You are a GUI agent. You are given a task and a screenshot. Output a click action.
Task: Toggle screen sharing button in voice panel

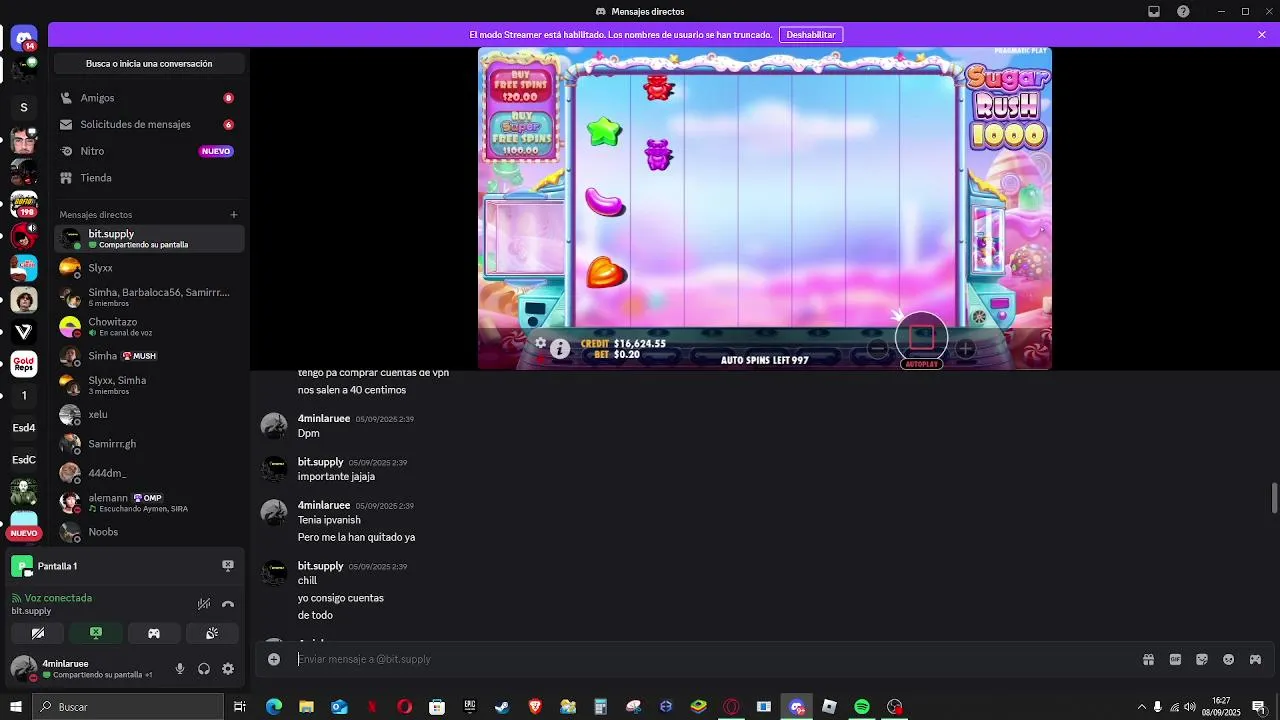pyautogui.click(x=96, y=633)
